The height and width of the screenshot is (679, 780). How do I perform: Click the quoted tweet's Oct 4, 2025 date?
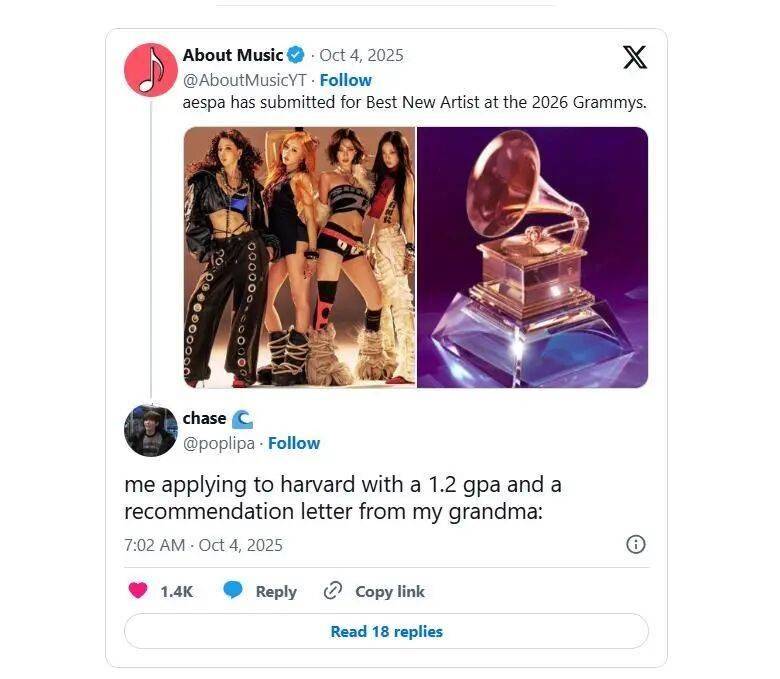coord(361,55)
